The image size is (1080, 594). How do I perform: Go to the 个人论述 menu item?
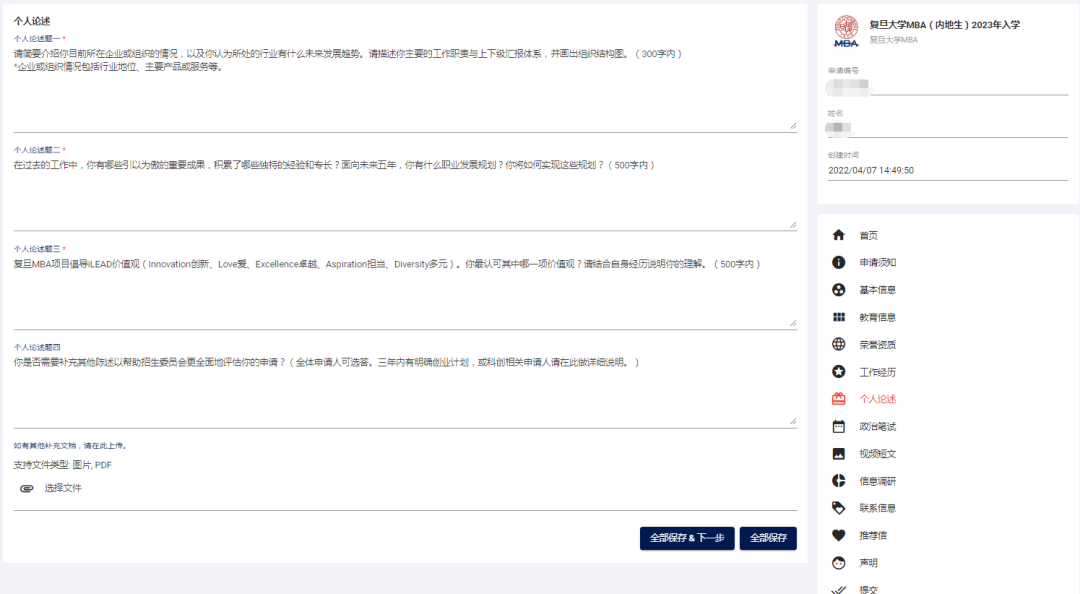[x=877, y=399]
